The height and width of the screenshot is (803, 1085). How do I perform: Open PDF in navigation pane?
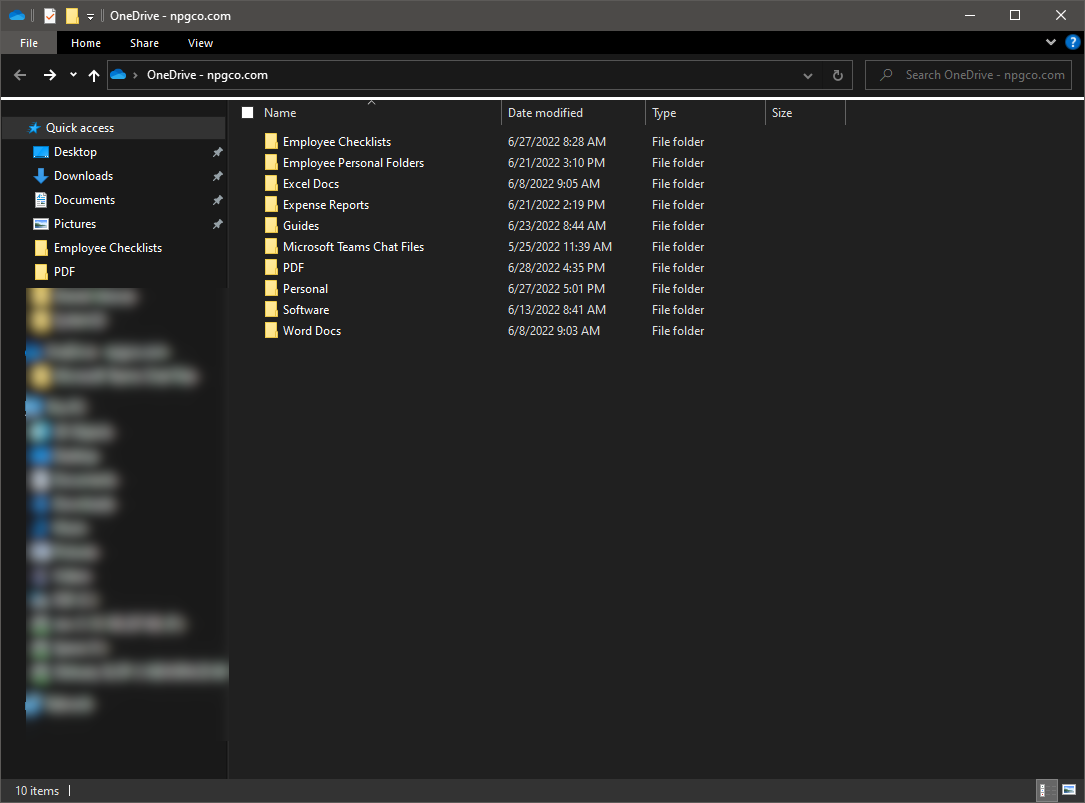click(64, 271)
